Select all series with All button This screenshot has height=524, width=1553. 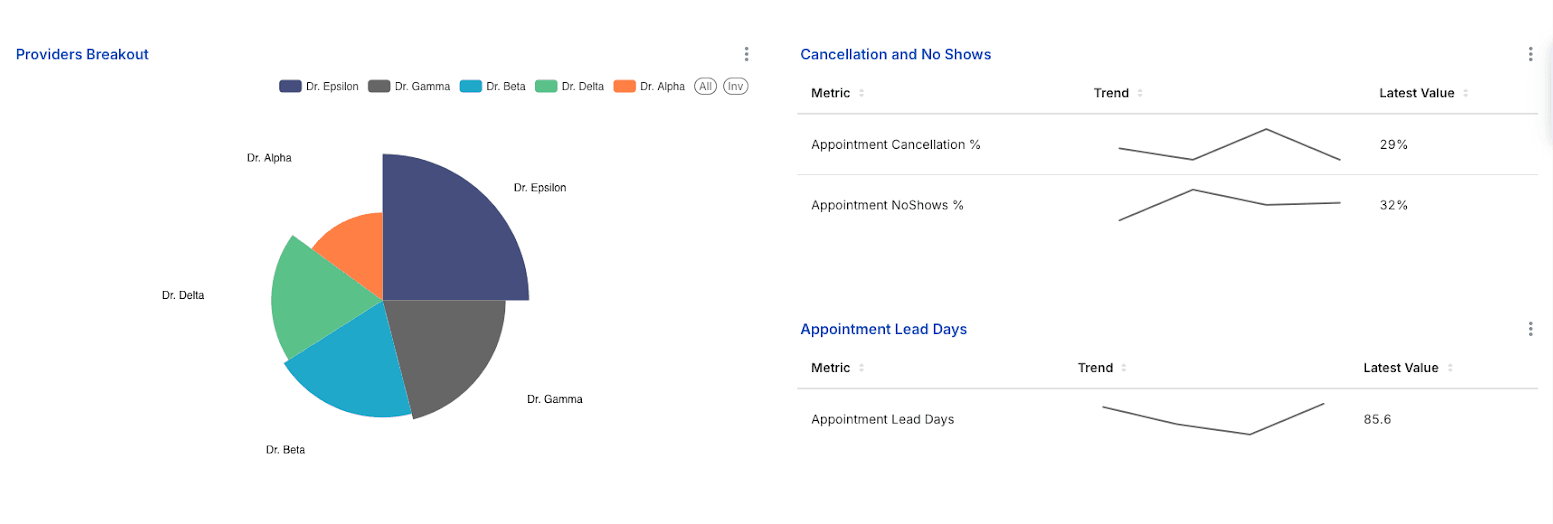706,86
